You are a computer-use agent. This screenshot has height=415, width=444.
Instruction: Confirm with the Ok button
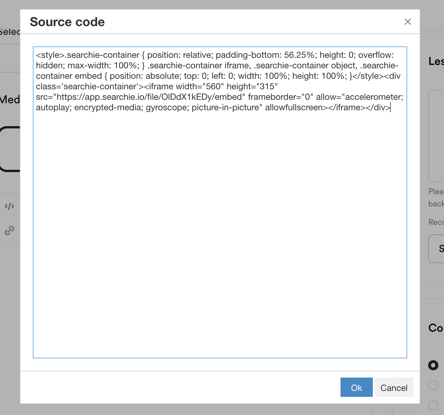tap(356, 387)
